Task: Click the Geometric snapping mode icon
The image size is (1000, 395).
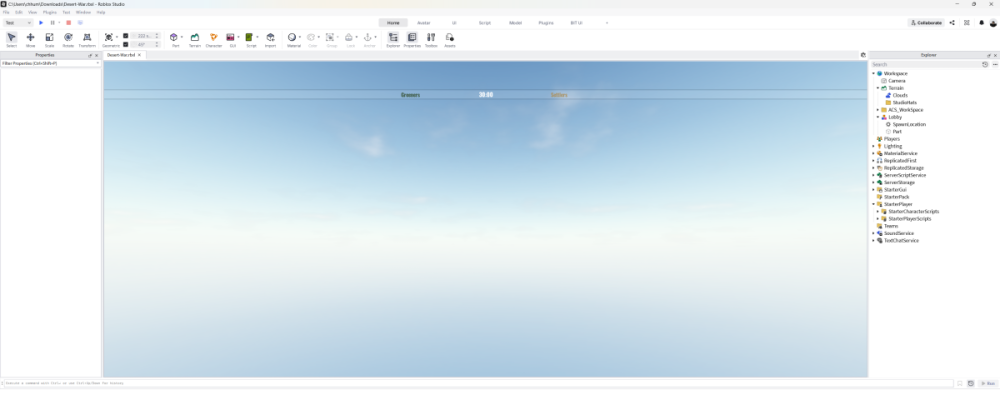Action: point(109,37)
